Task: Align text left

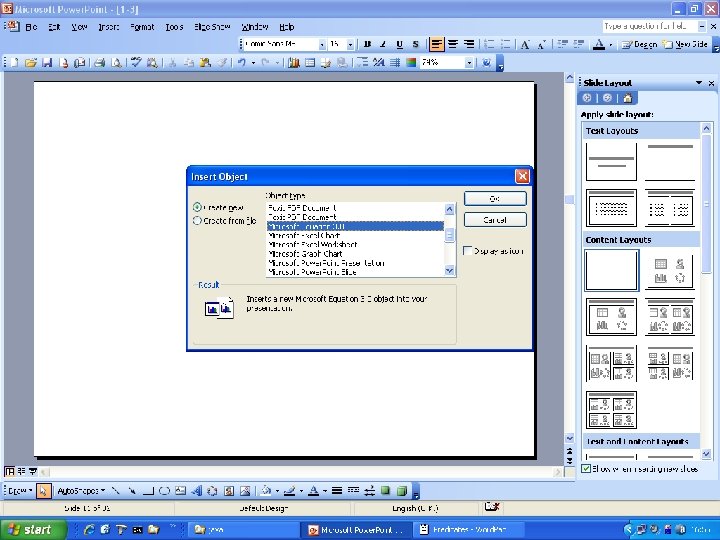Action: pos(436,45)
